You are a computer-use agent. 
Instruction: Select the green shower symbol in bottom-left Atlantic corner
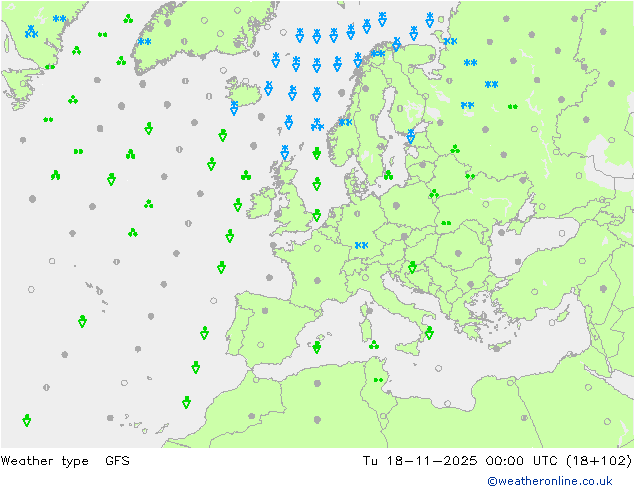click(x=27, y=420)
